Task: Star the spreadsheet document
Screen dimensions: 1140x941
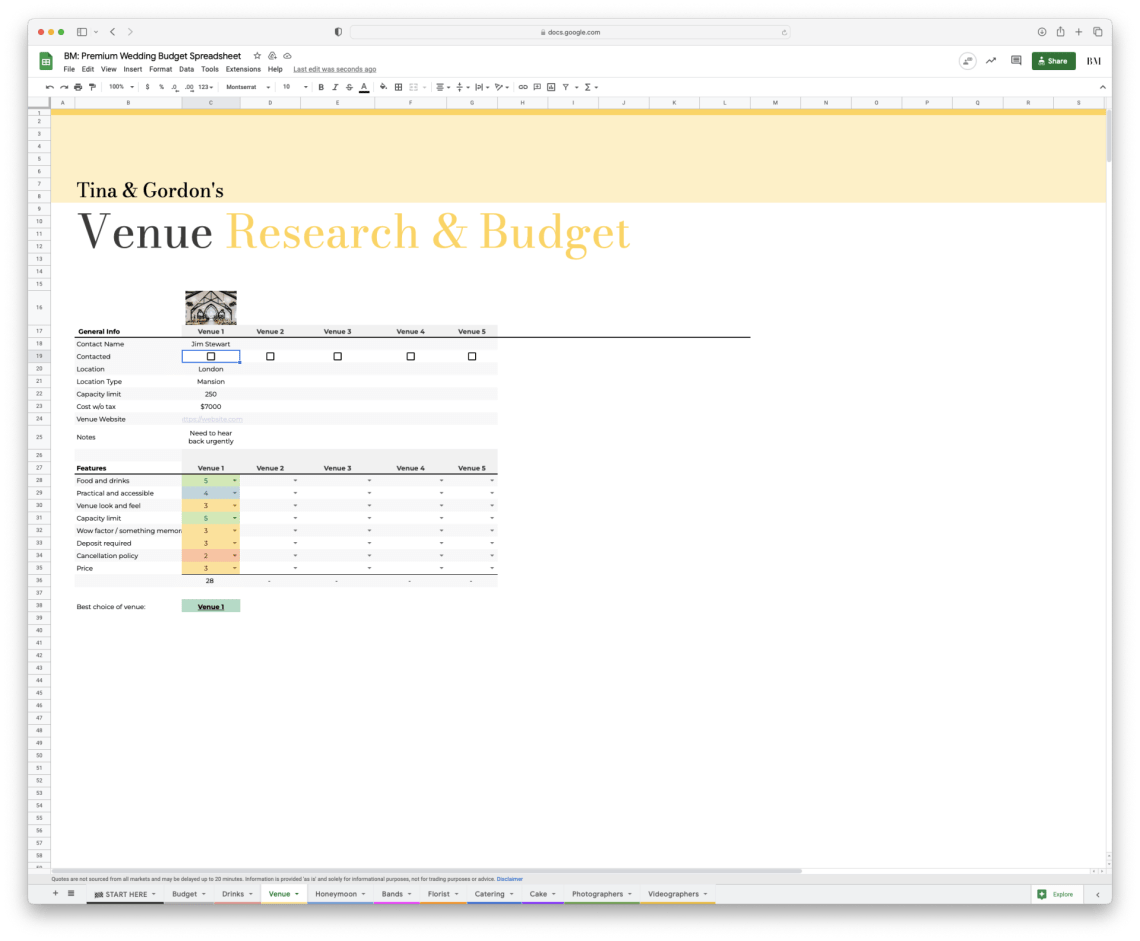Action: [257, 56]
